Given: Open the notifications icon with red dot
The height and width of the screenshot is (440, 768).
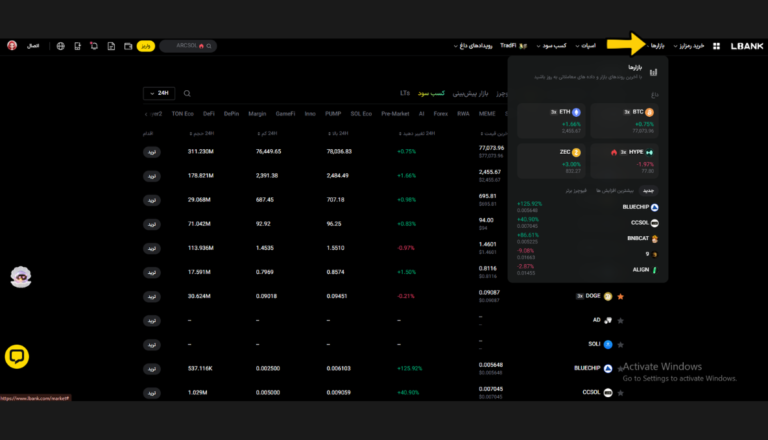Looking at the screenshot, I should click(94, 46).
